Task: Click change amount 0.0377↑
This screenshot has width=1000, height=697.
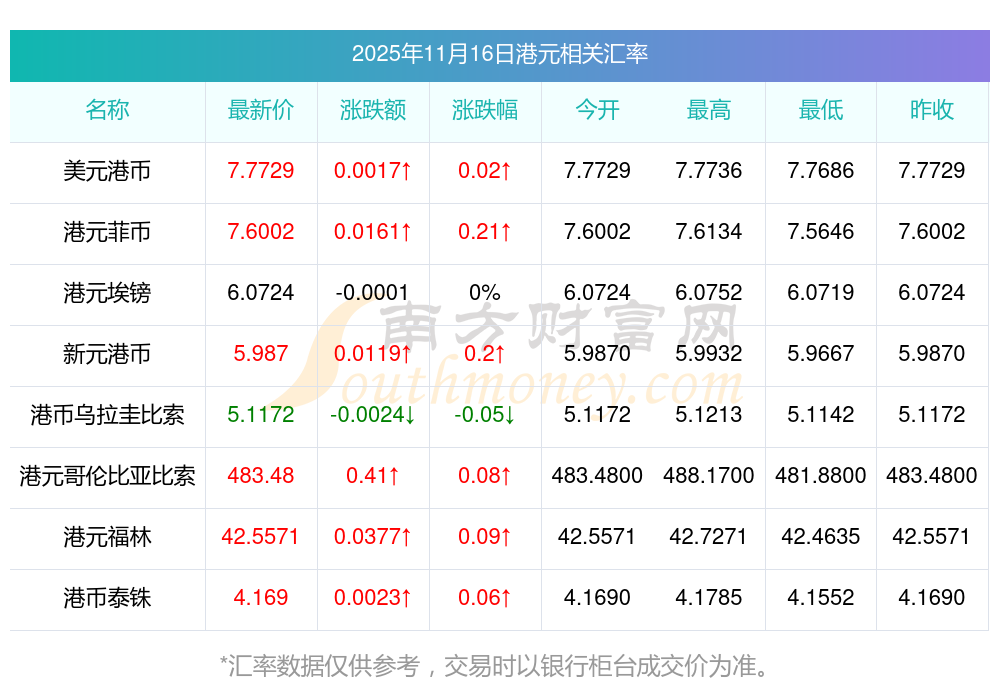Action: click(372, 536)
